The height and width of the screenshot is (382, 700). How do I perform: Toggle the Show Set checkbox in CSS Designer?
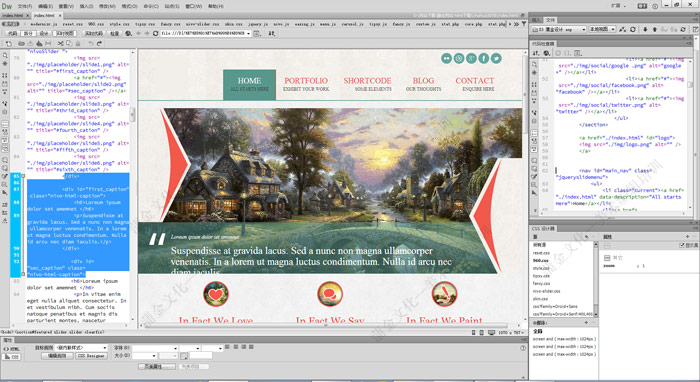(x=682, y=245)
